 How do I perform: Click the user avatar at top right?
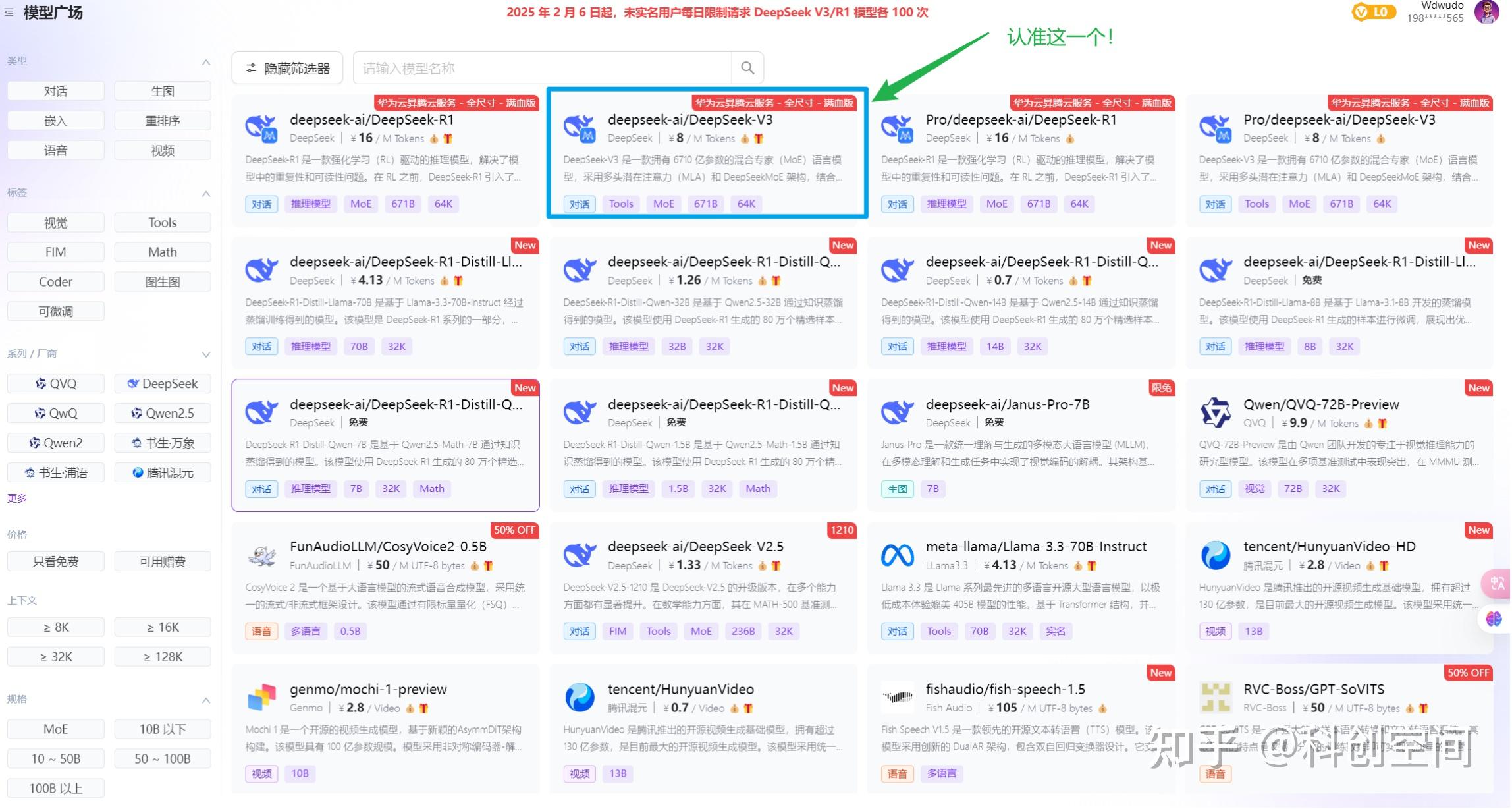click(1487, 12)
